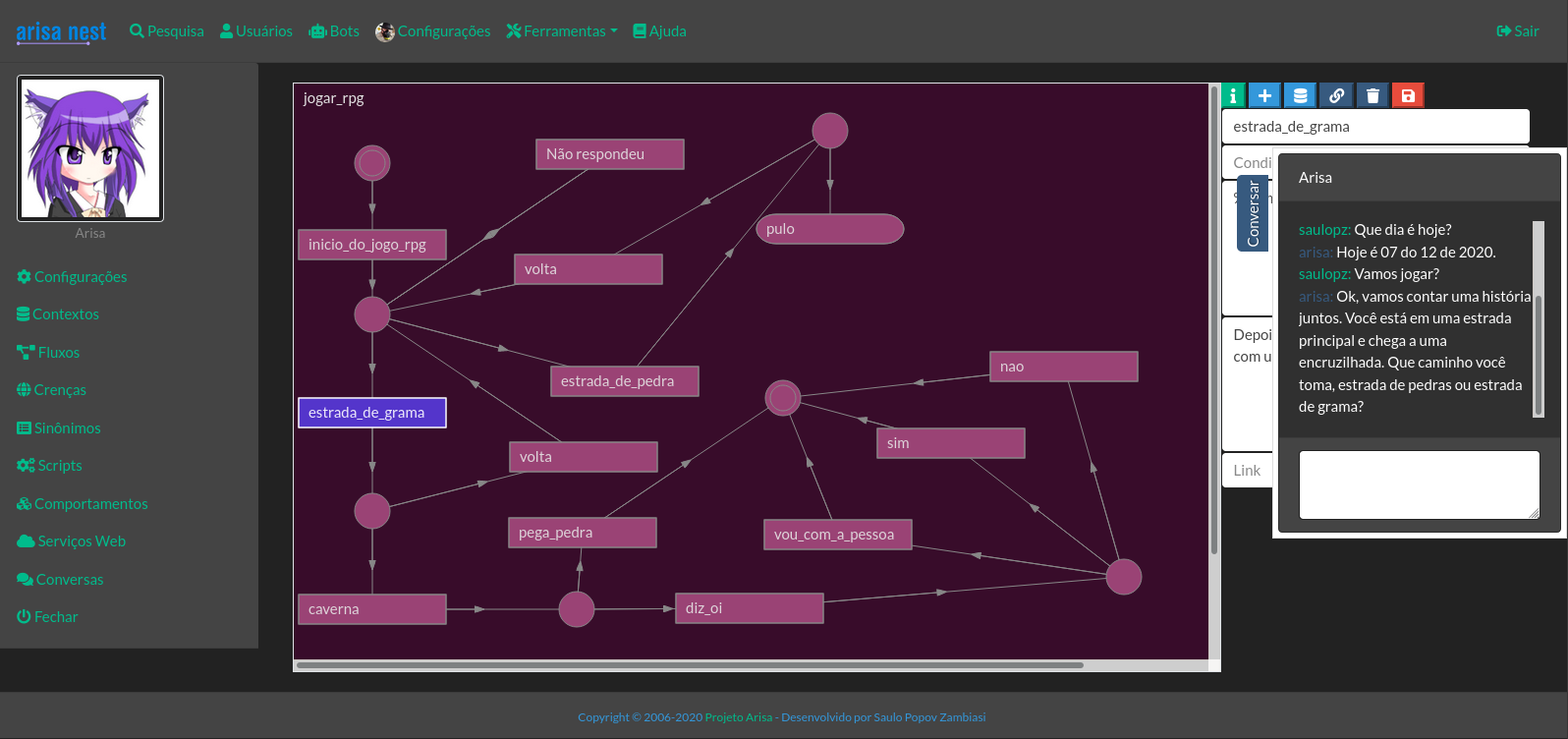Add a new node with plus icon
1568x739 pixels.
(x=1264, y=95)
